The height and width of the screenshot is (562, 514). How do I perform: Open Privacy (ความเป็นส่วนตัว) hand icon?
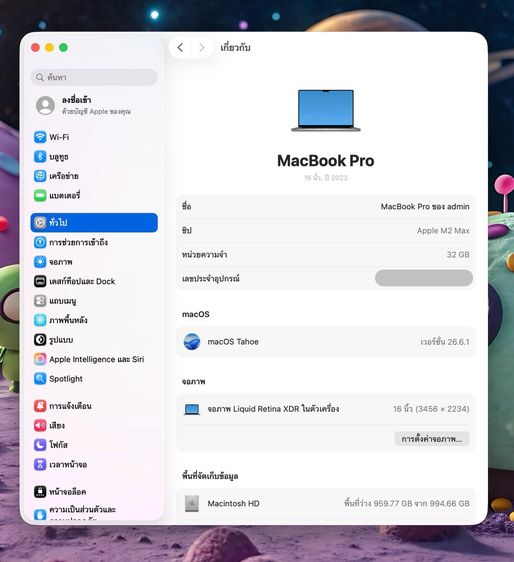pos(40,514)
